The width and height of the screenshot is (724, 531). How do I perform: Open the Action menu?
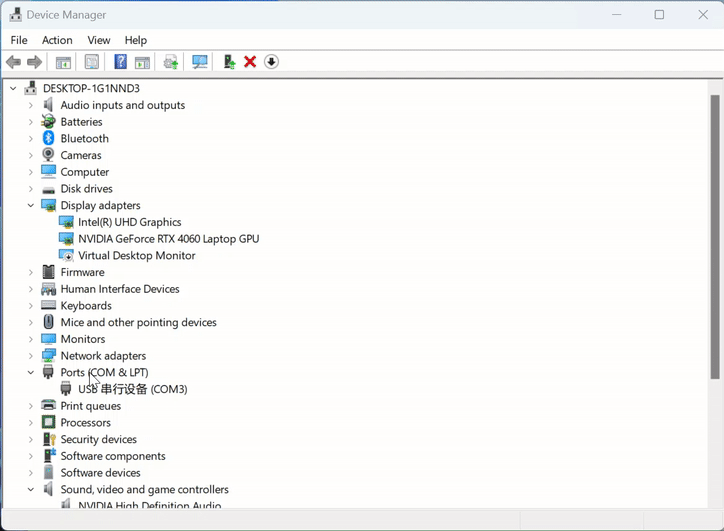point(57,40)
